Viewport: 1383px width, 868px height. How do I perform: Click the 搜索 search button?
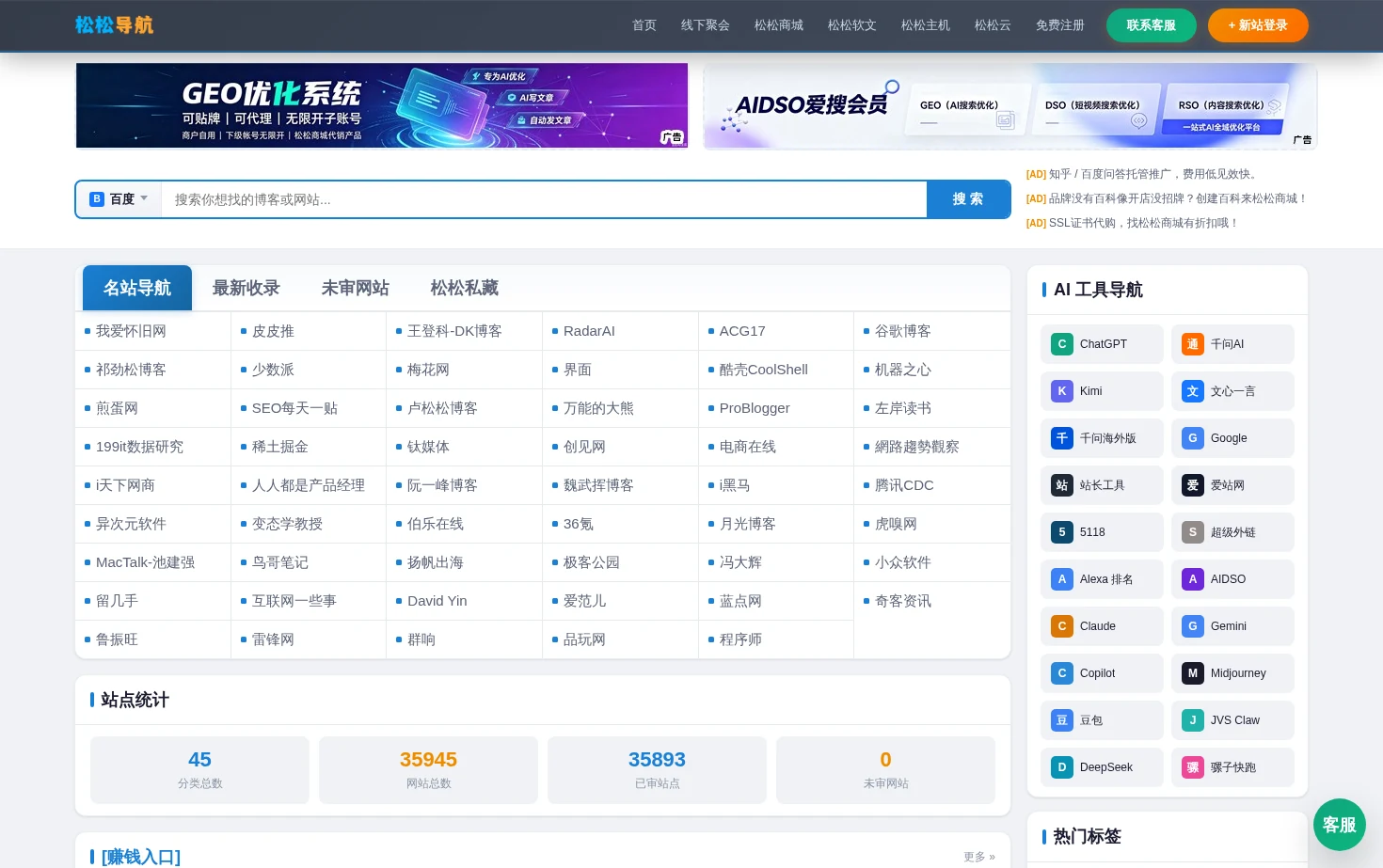pos(968,199)
